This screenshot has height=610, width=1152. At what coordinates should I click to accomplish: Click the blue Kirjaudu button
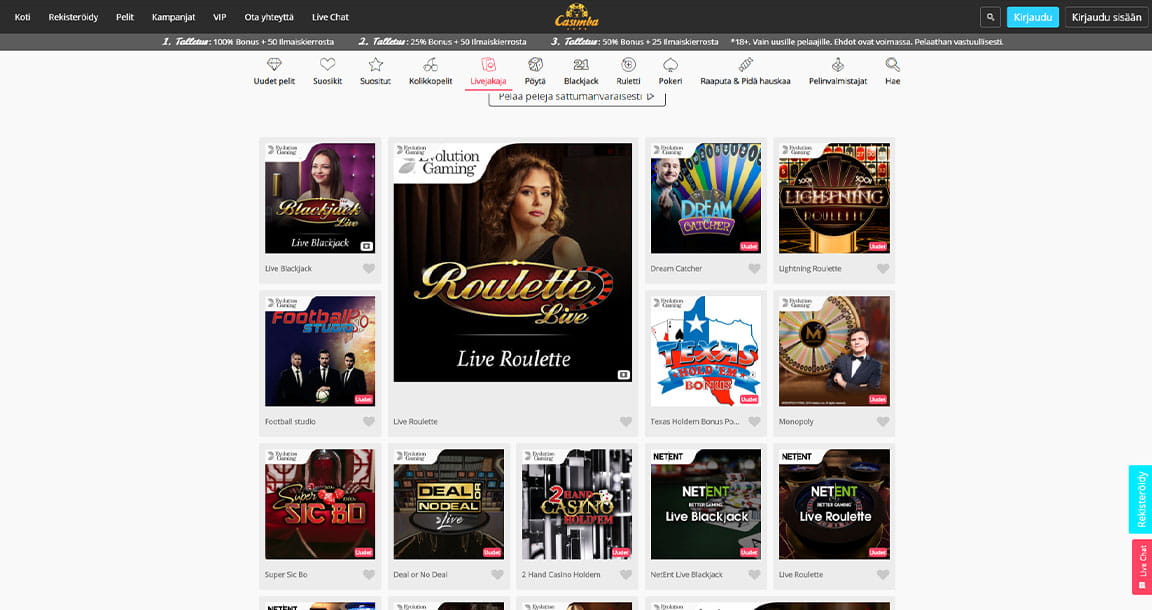click(1032, 17)
